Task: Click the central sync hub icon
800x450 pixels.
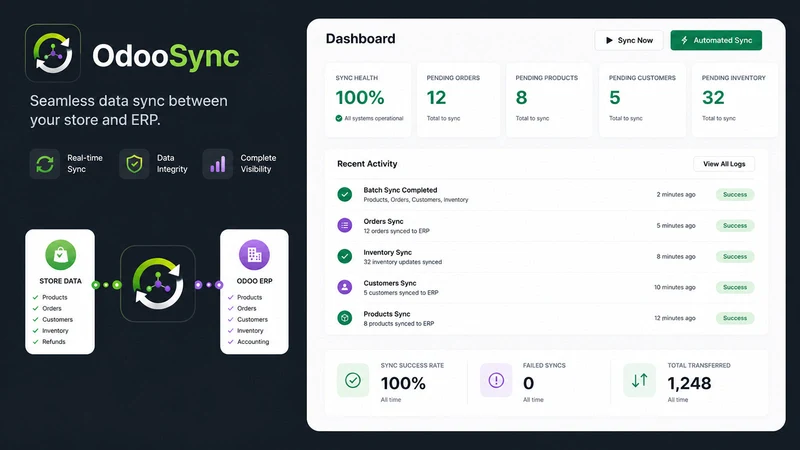Action: click(x=158, y=284)
